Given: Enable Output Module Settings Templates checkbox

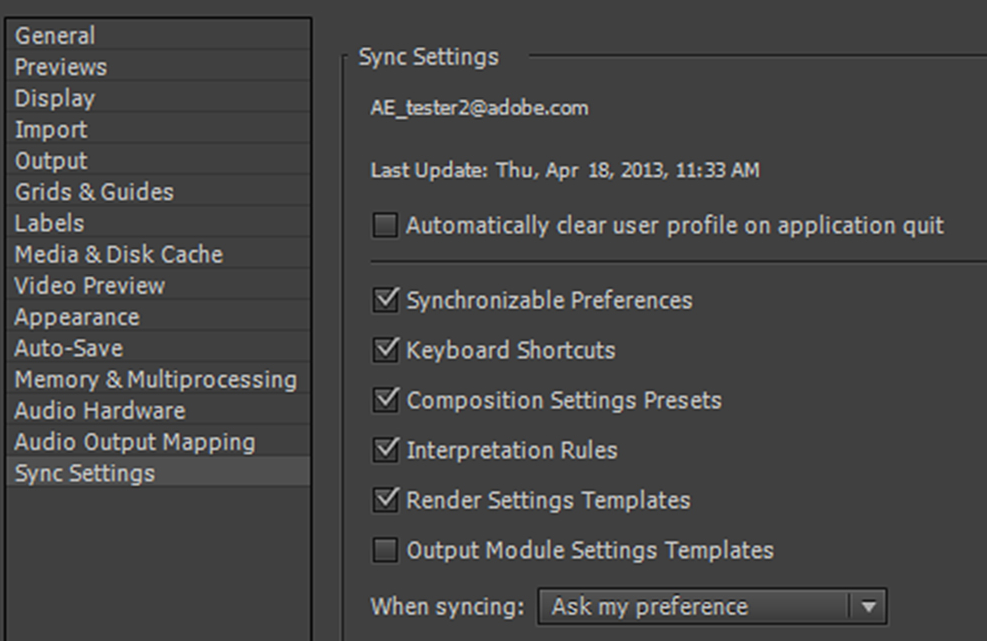Looking at the screenshot, I should [385, 550].
